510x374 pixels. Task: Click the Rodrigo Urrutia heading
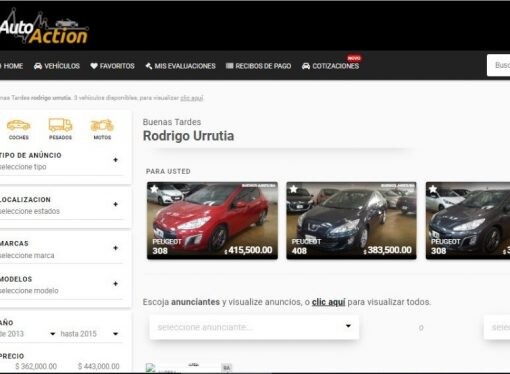coord(188,136)
